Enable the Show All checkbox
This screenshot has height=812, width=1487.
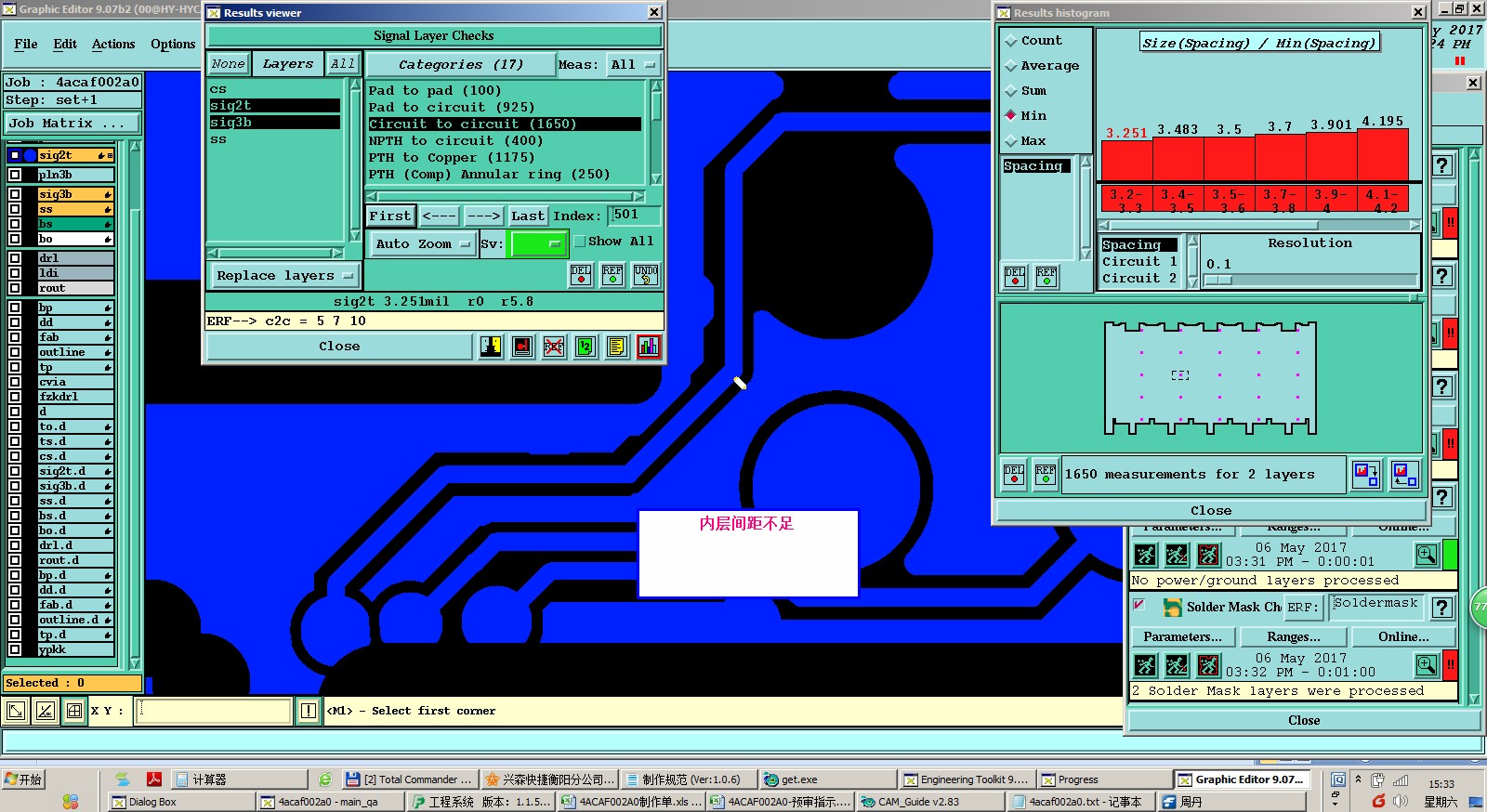click(x=580, y=242)
